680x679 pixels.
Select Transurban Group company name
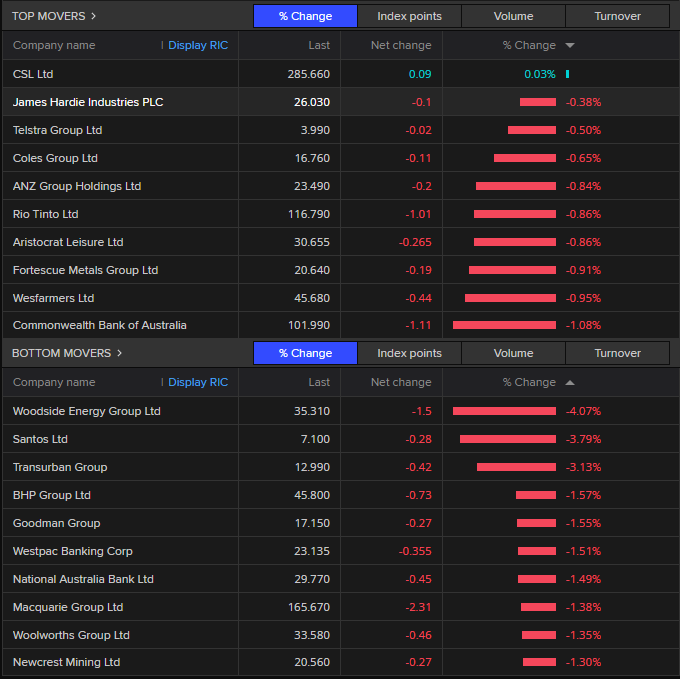click(60, 467)
